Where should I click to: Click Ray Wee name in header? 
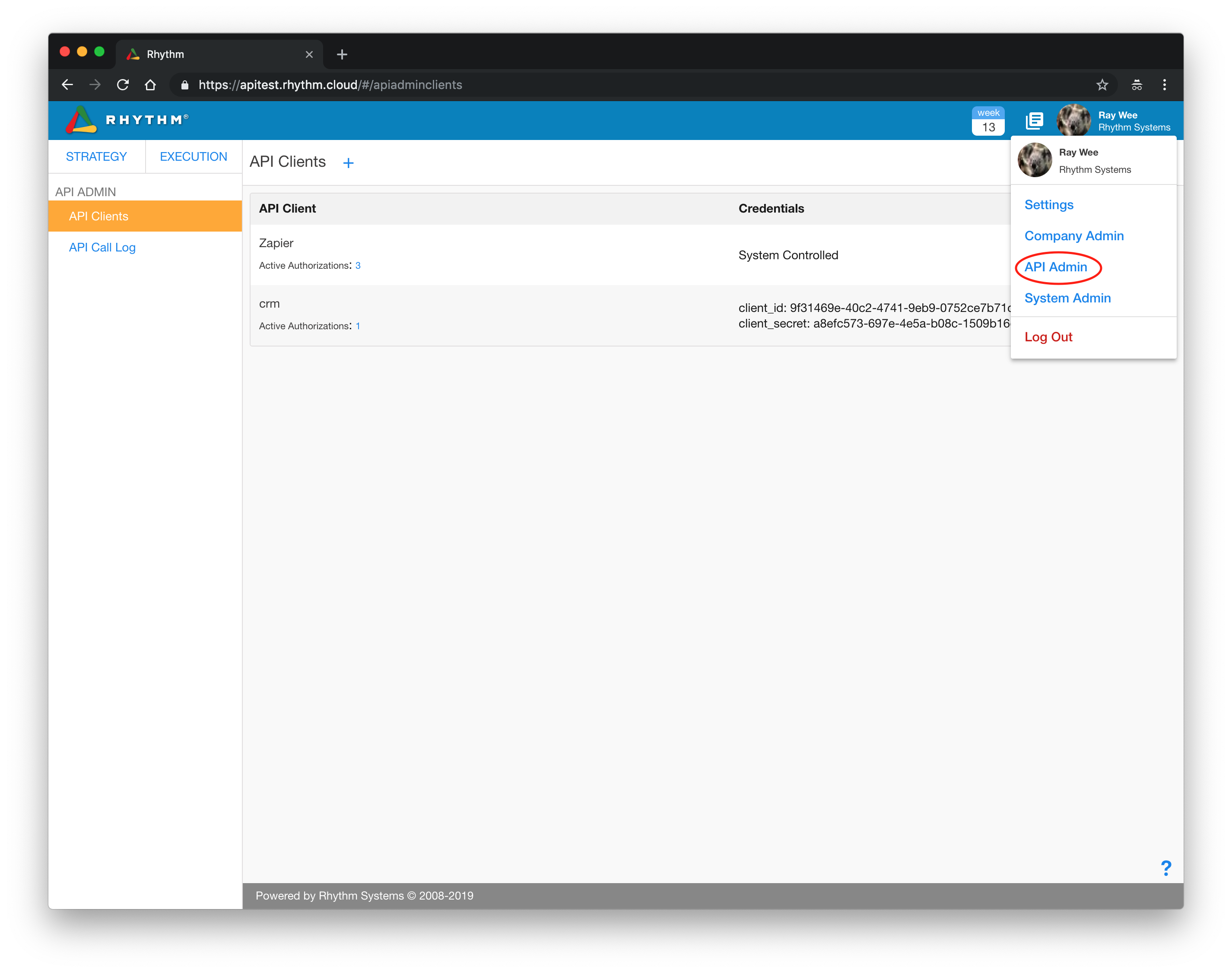tap(1118, 114)
